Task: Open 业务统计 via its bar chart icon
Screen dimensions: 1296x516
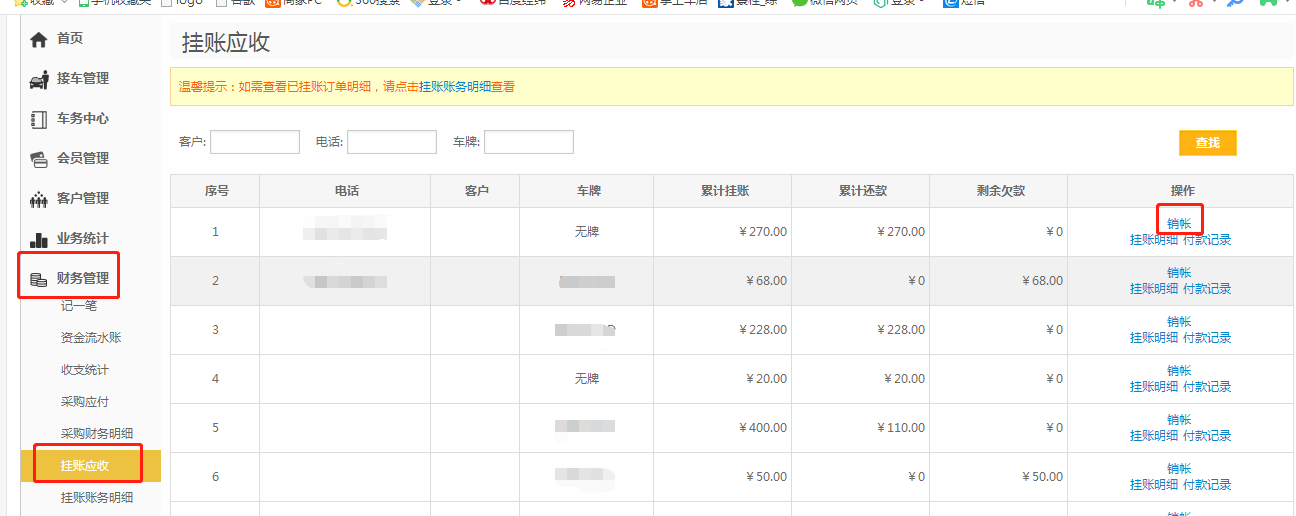Action: point(39,239)
